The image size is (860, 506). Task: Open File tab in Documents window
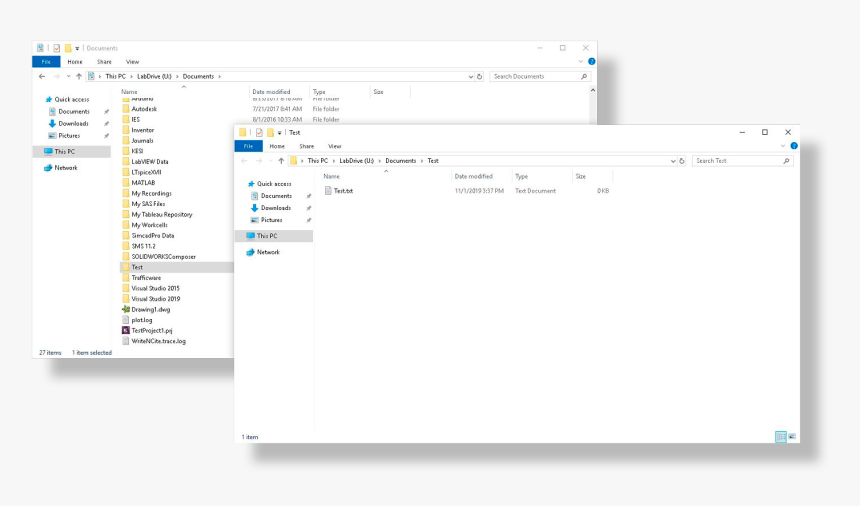tap(46, 62)
